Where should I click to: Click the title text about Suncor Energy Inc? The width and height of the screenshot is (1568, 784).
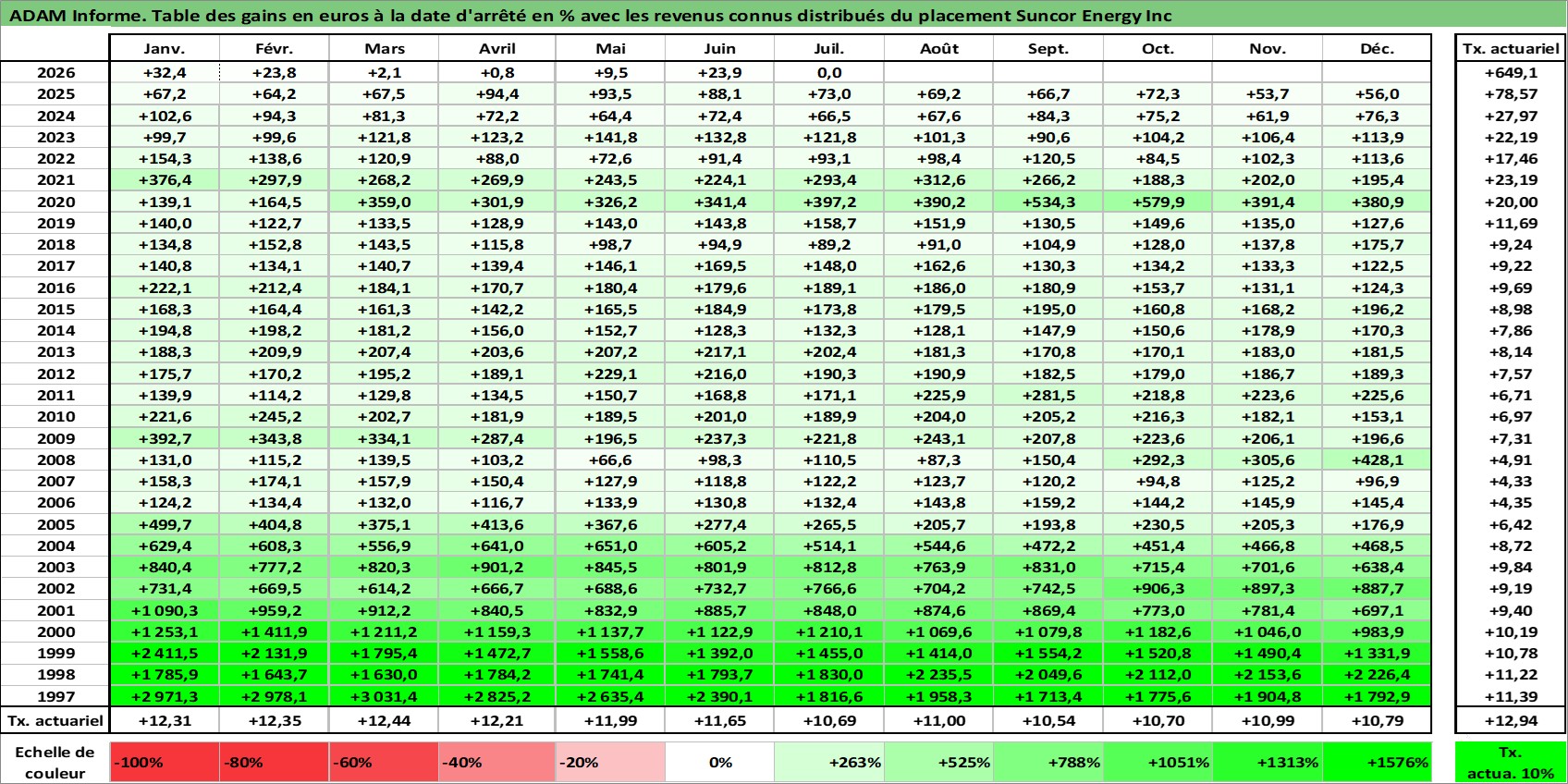click(590, 16)
